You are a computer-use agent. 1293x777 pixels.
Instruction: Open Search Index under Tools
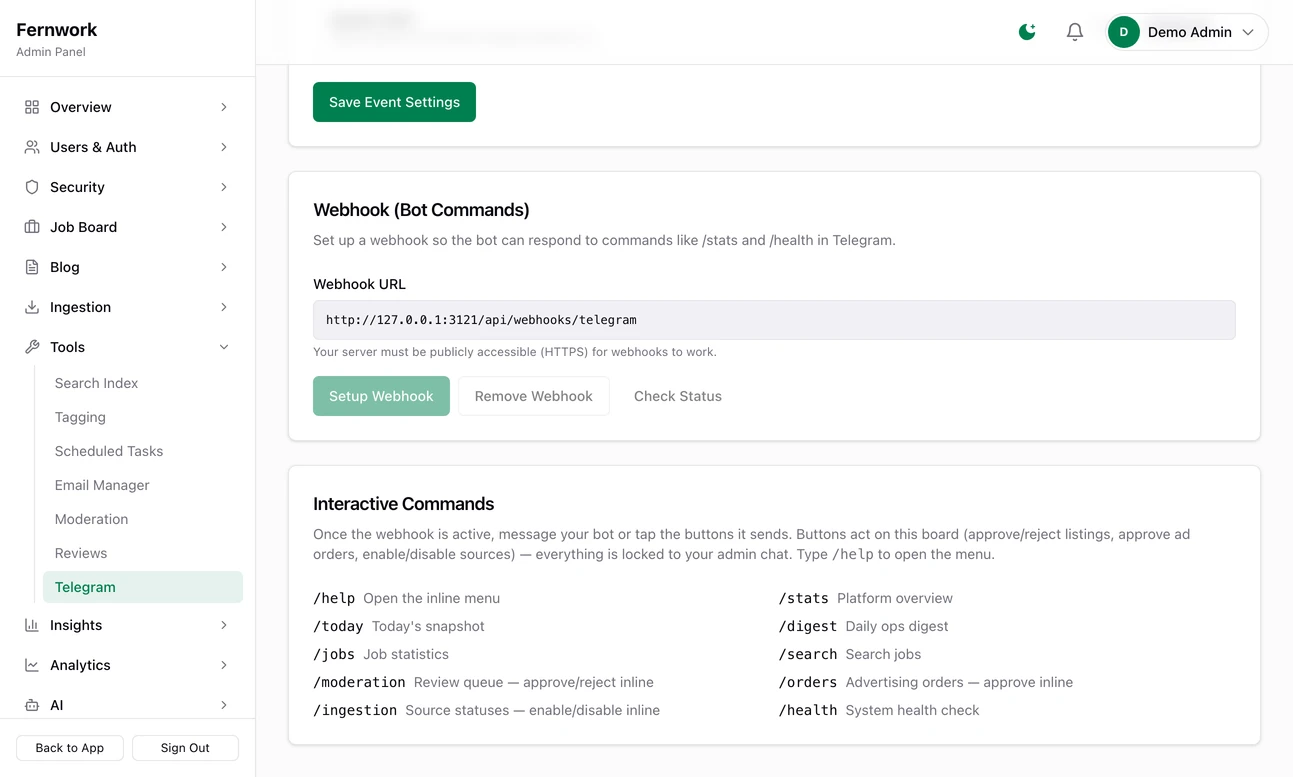(x=142, y=383)
